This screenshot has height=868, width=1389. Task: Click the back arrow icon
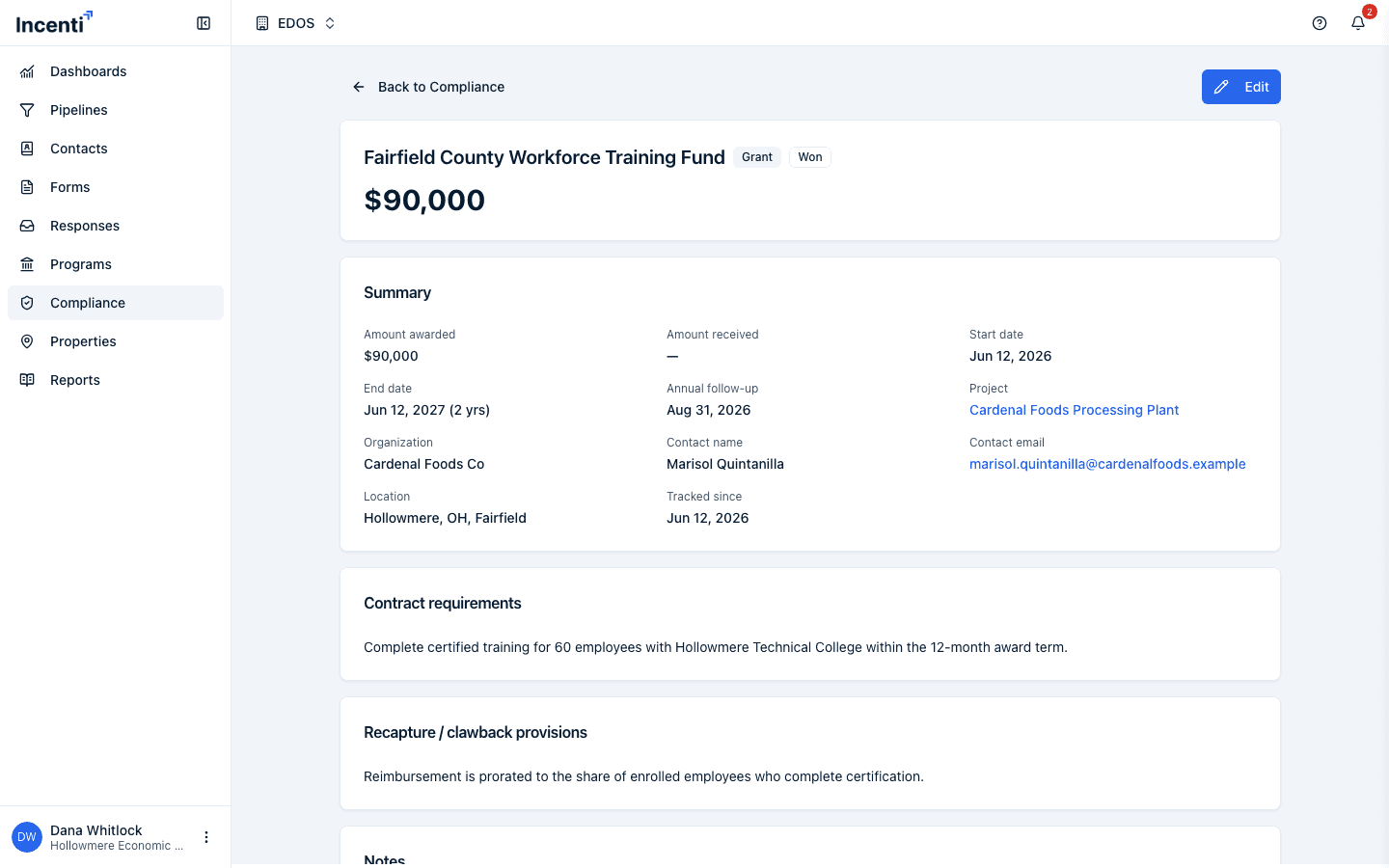[x=359, y=87]
